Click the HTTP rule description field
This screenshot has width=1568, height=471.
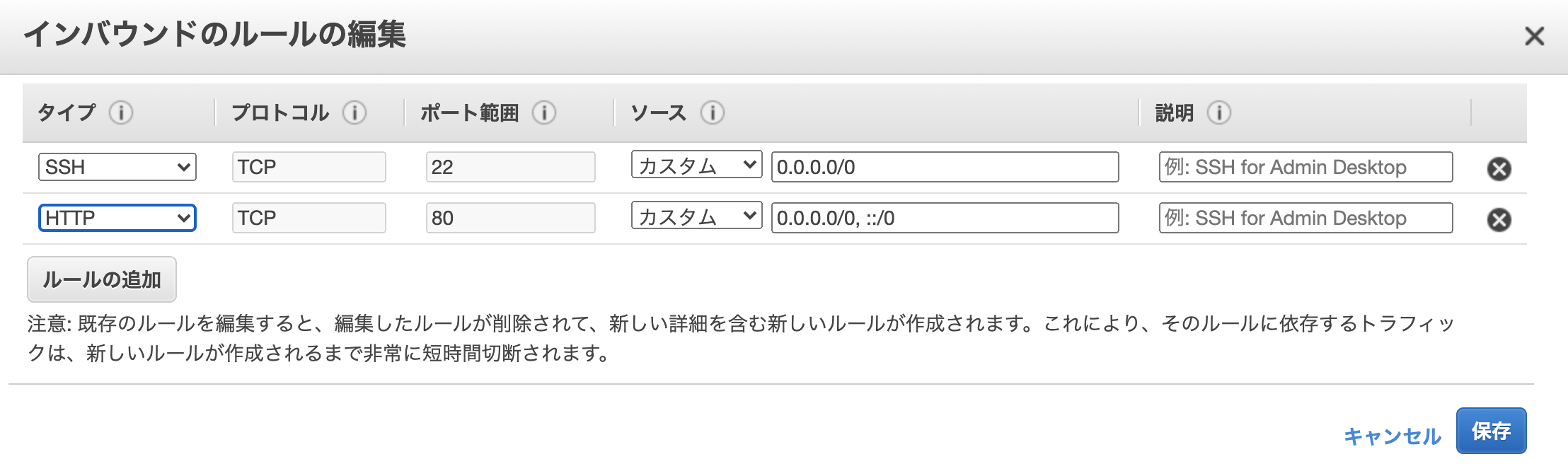click(x=1305, y=218)
